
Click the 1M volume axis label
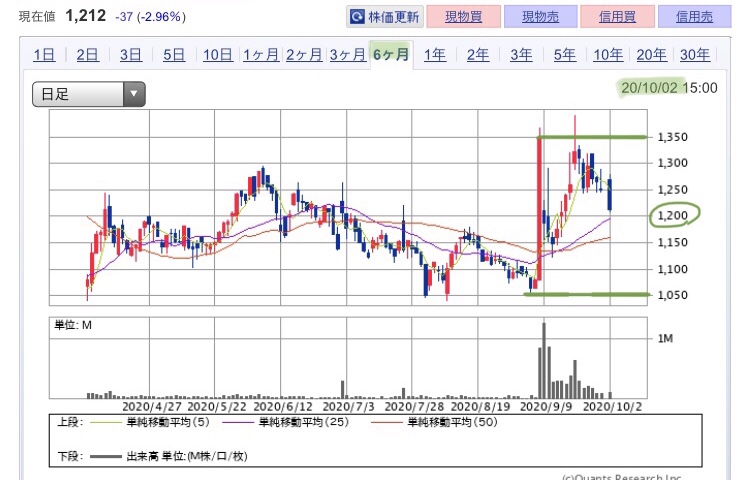665,338
